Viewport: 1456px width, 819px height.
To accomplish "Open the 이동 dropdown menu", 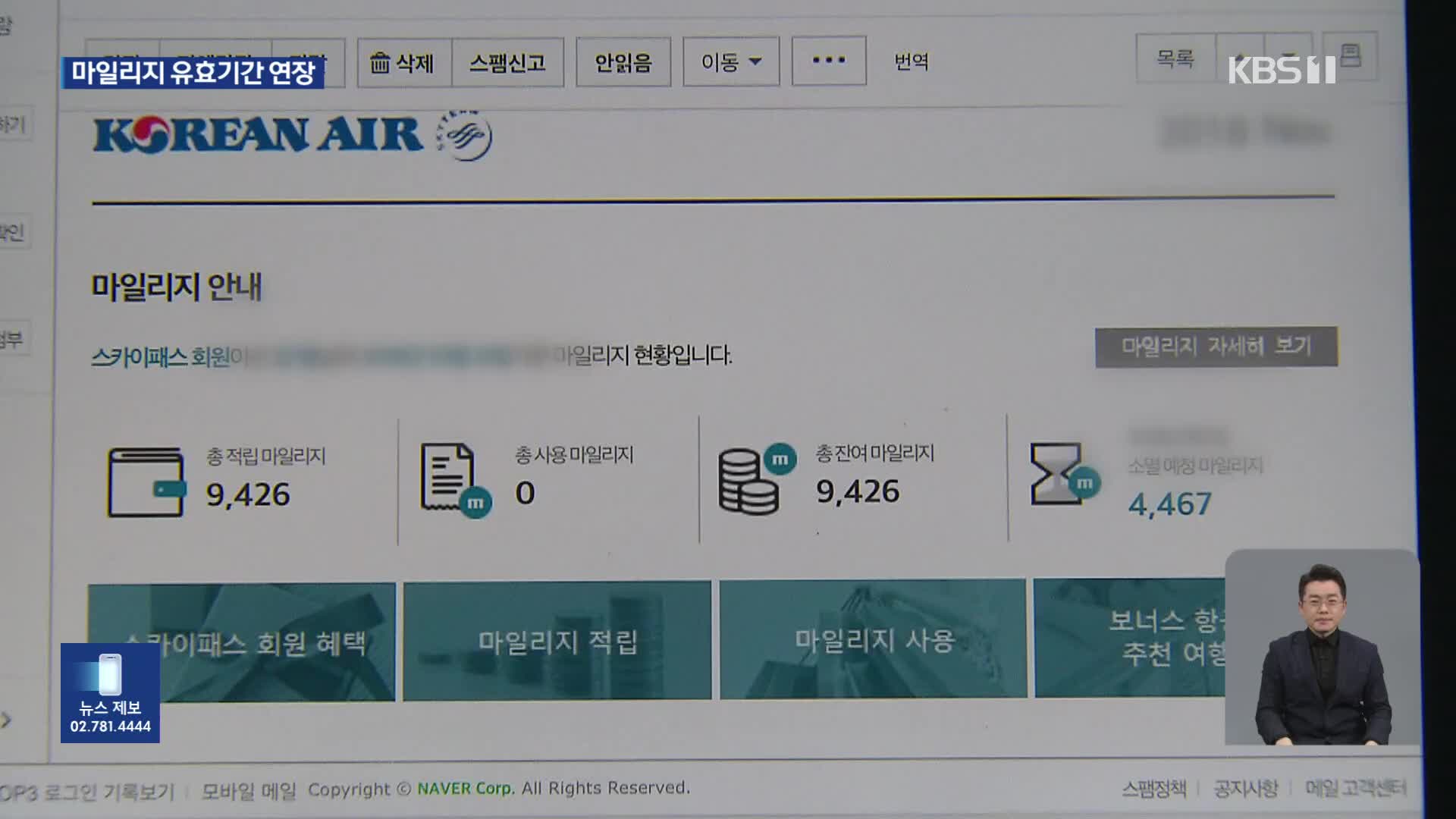I will (x=731, y=61).
